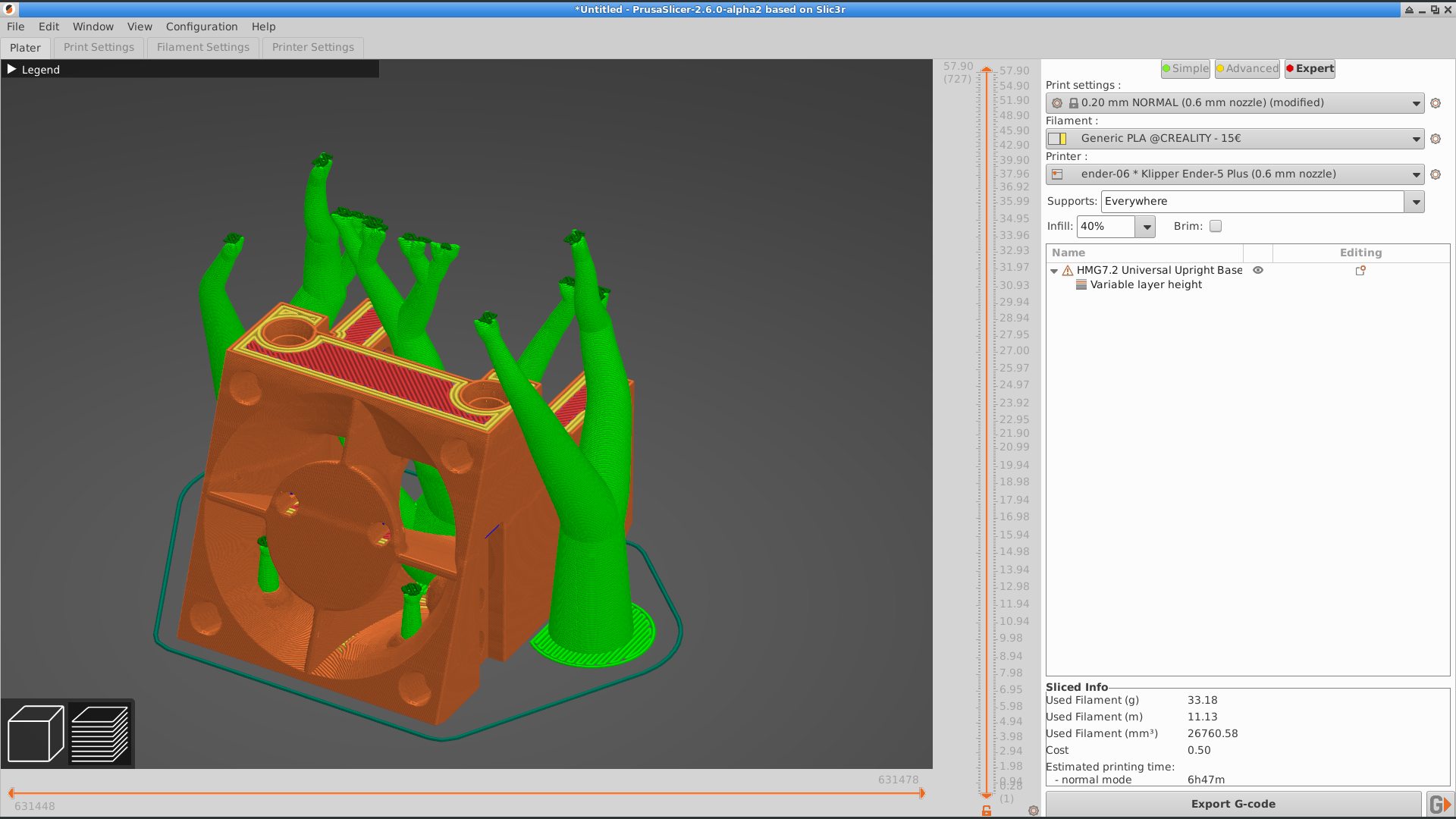The image size is (1456, 819).
Task: Click the gear beside the ender-06 printer
Action: point(1436,174)
